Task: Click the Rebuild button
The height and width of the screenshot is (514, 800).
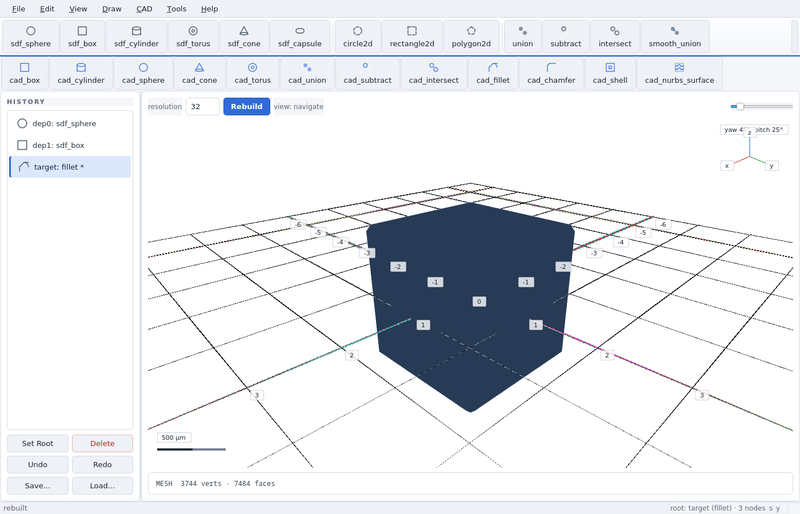Action: (x=246, y=106)
